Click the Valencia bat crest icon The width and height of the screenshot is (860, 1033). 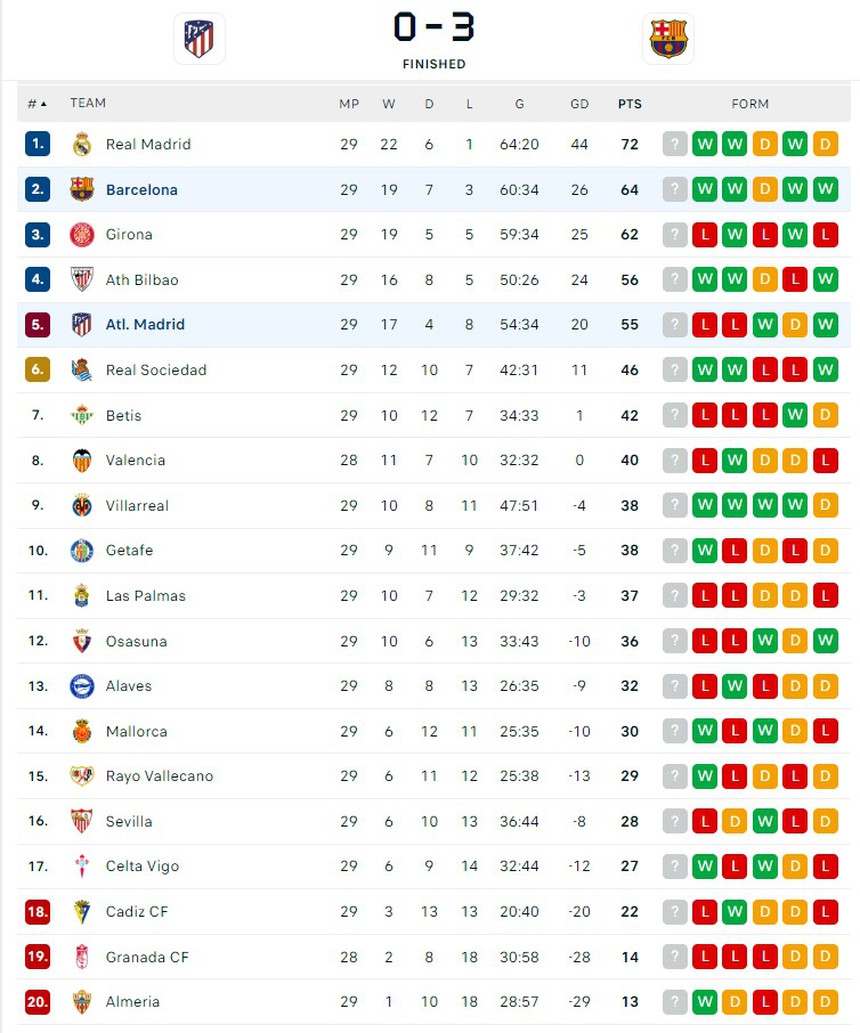pyautogui.click(x=82, y=461)
